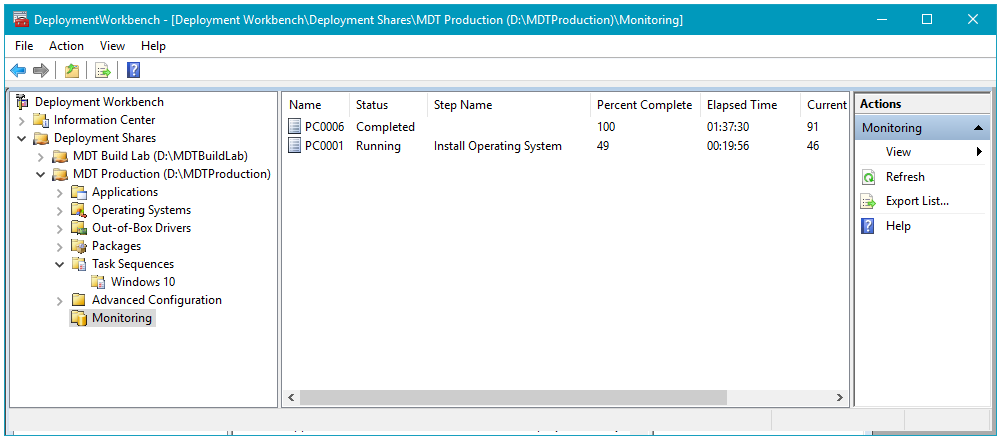1003x440 pixels.
Task: Click the Help question mark toolbar icon
Action: (133, 70)
